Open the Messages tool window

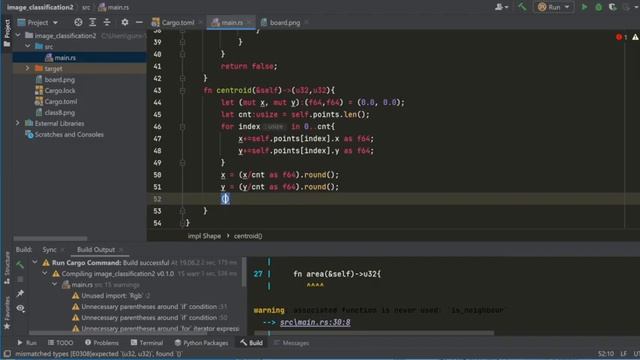[x=291, y=343]
